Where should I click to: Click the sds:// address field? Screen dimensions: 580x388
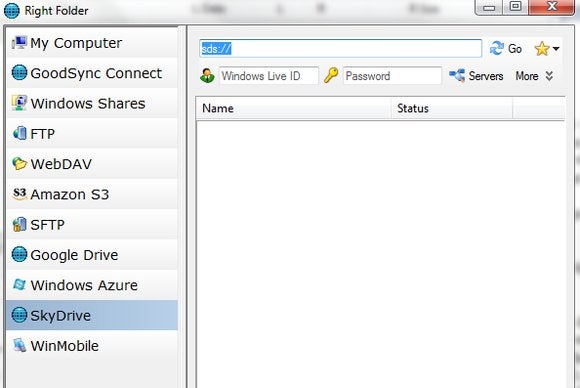coord(340,48)
